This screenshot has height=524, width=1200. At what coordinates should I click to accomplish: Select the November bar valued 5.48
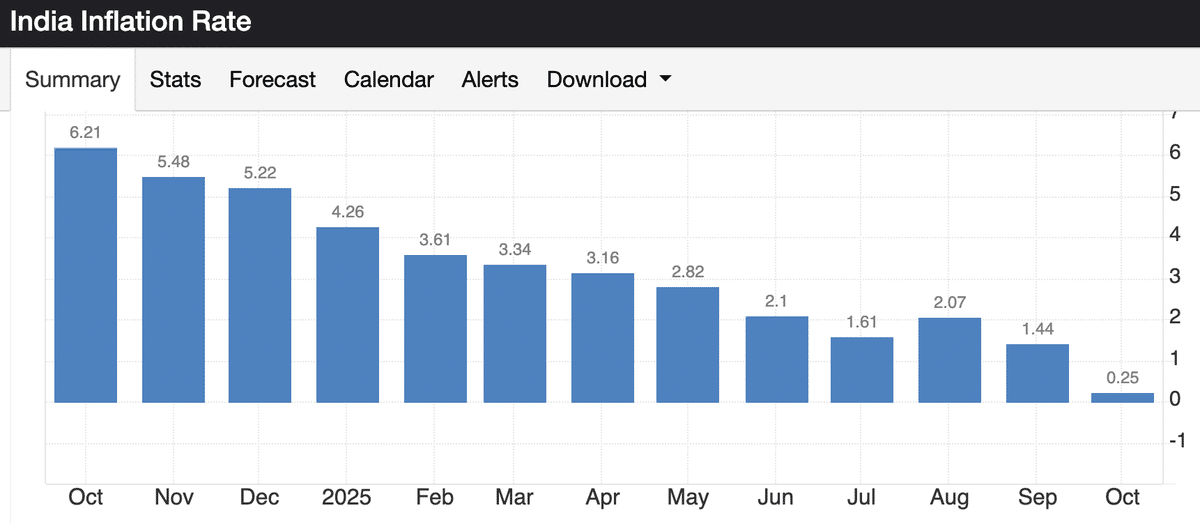173,290
